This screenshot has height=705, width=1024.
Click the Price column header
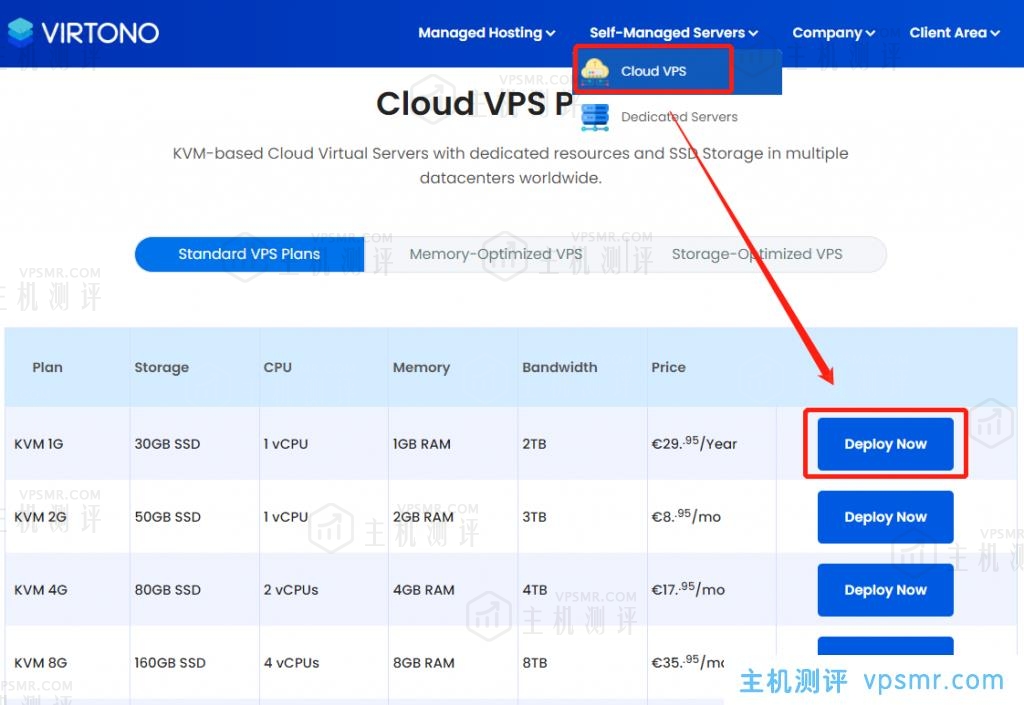pyautogui.click(x=668, y=368)
